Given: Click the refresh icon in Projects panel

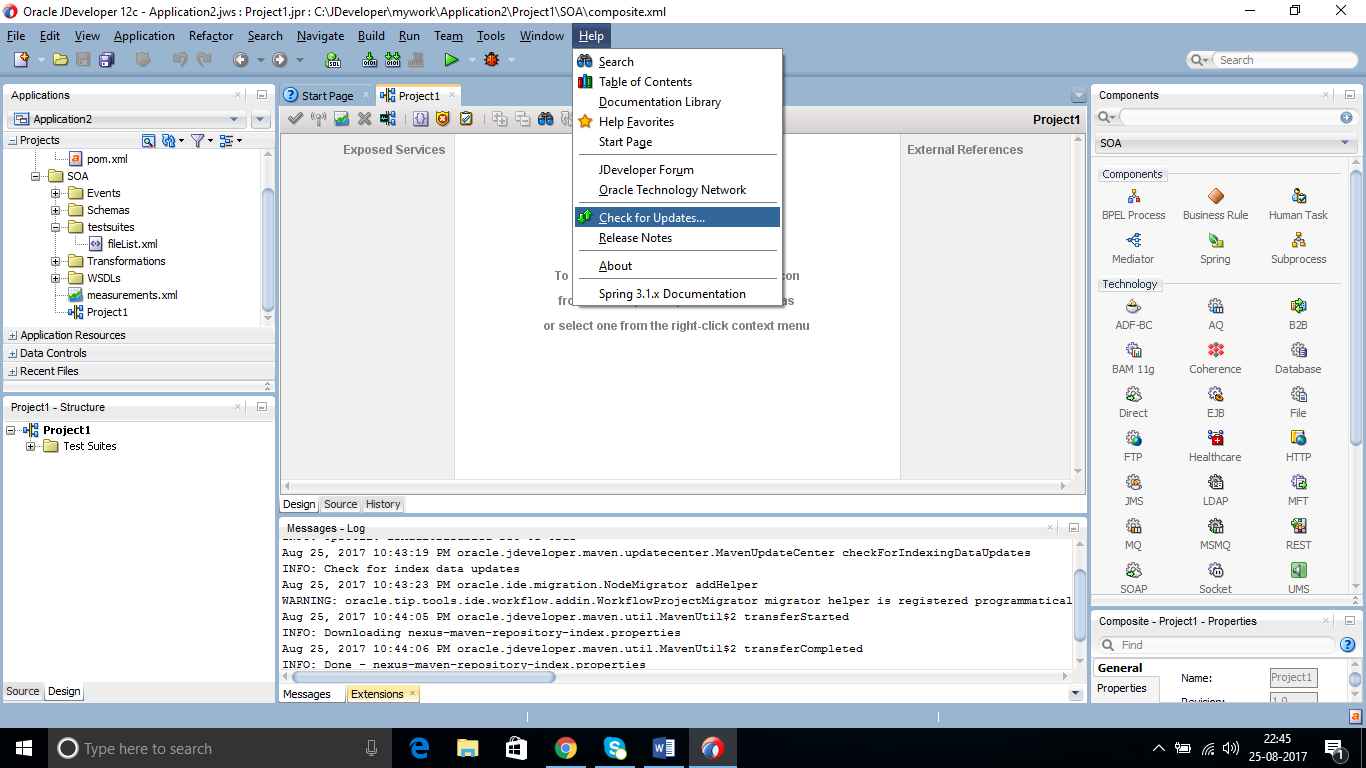Looking at the screenshot, I should pyautogui.click(x=168, y=141).
